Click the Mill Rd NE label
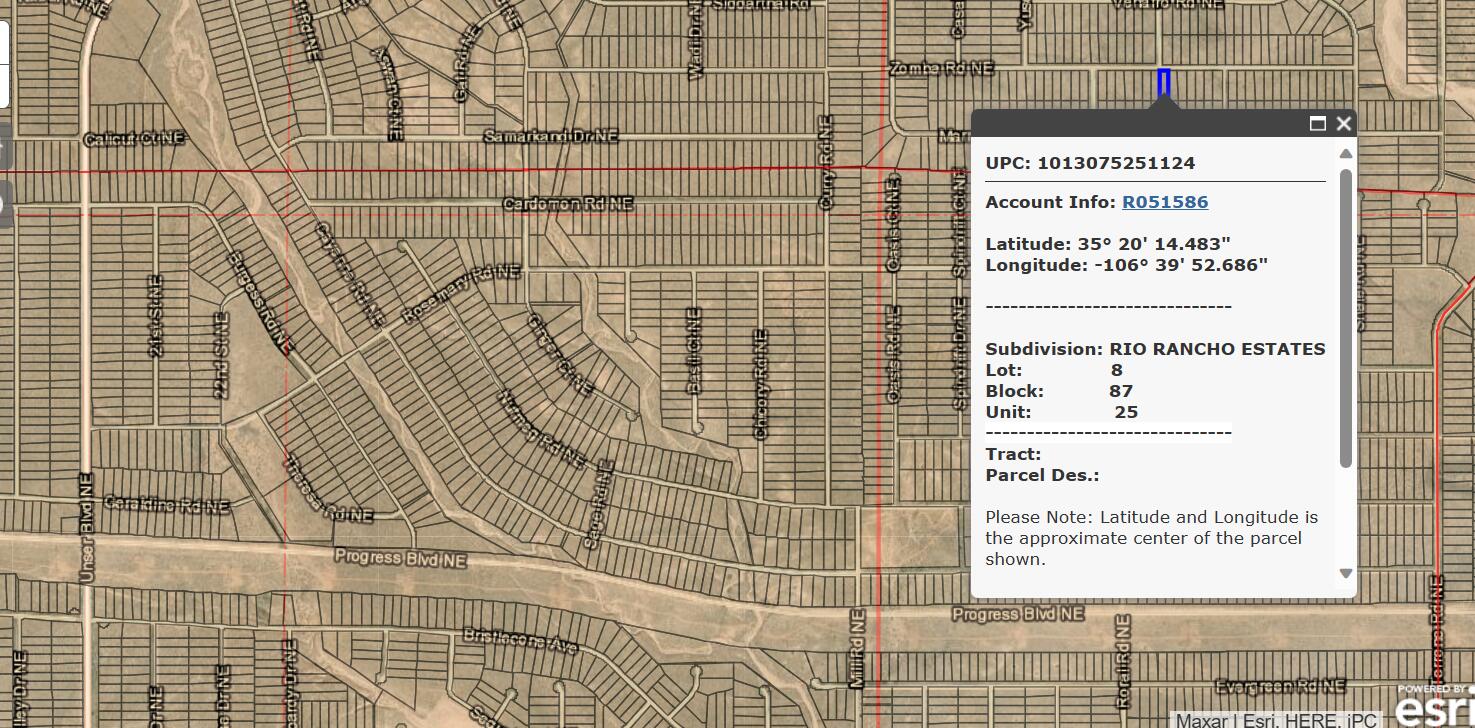1475x728 pixels. point(856,649)
